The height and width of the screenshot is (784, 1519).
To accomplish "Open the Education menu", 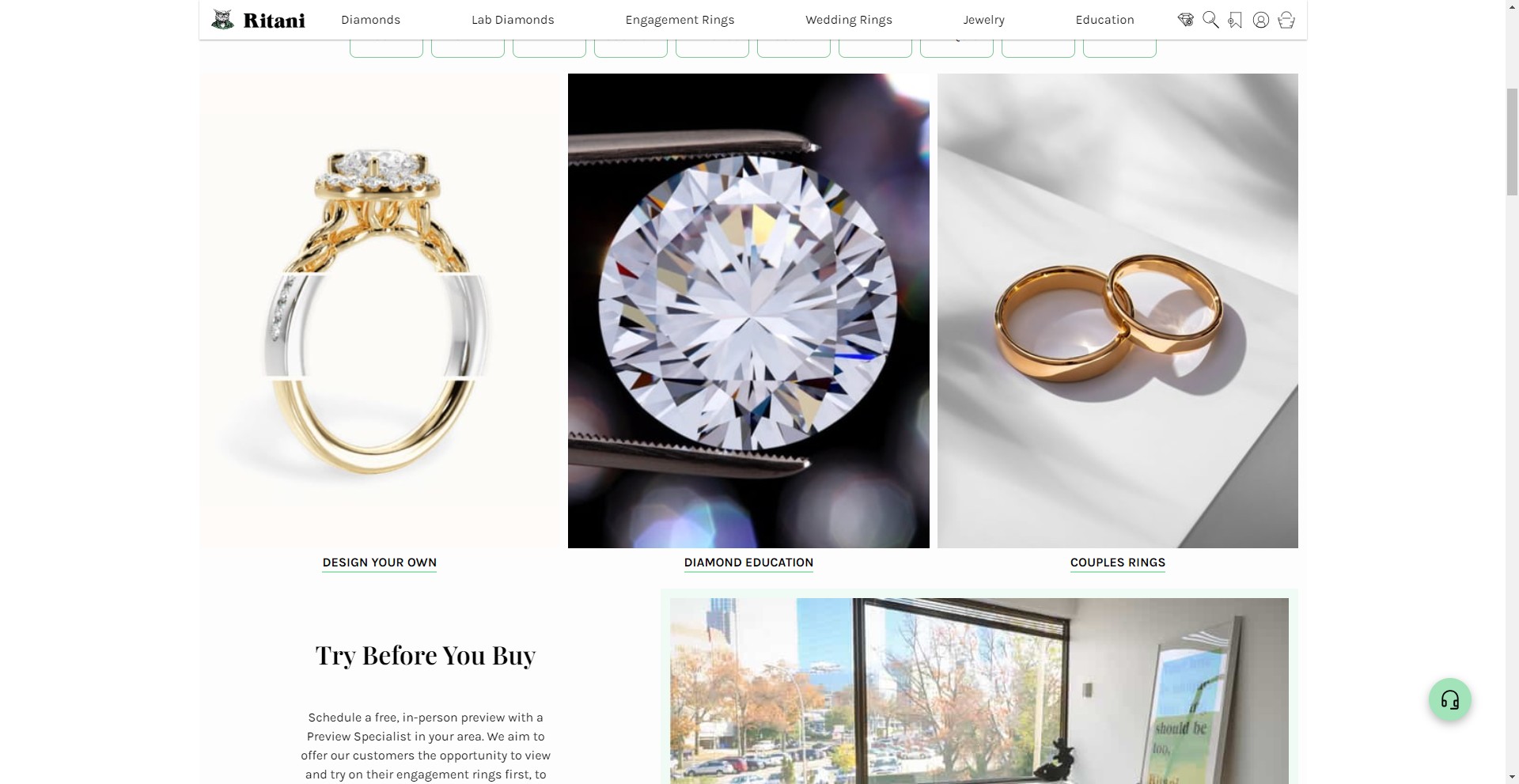I will (1104, 20).
